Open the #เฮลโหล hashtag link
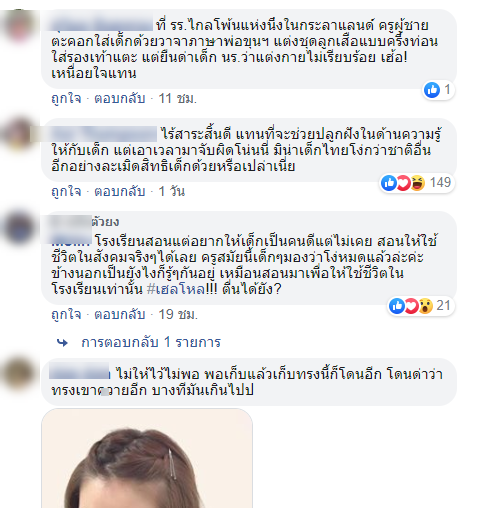 tap(176, 289)
